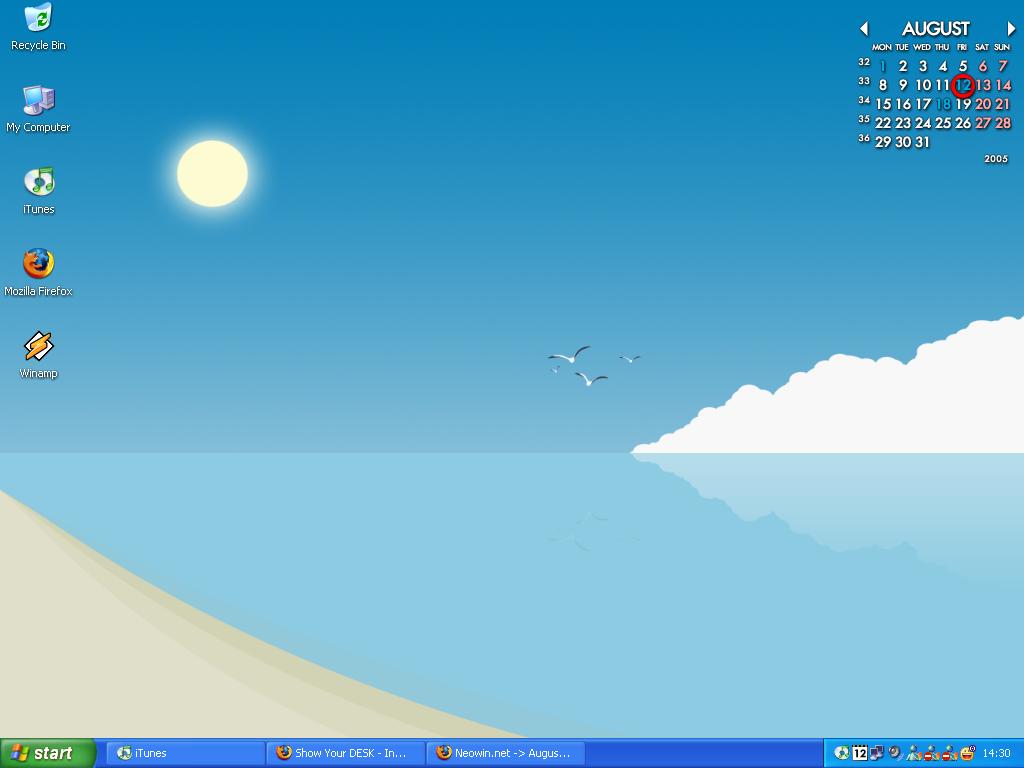Select August 13 in calendar widget
This screenshot has height=768, width=1024.
click(983, 85)
